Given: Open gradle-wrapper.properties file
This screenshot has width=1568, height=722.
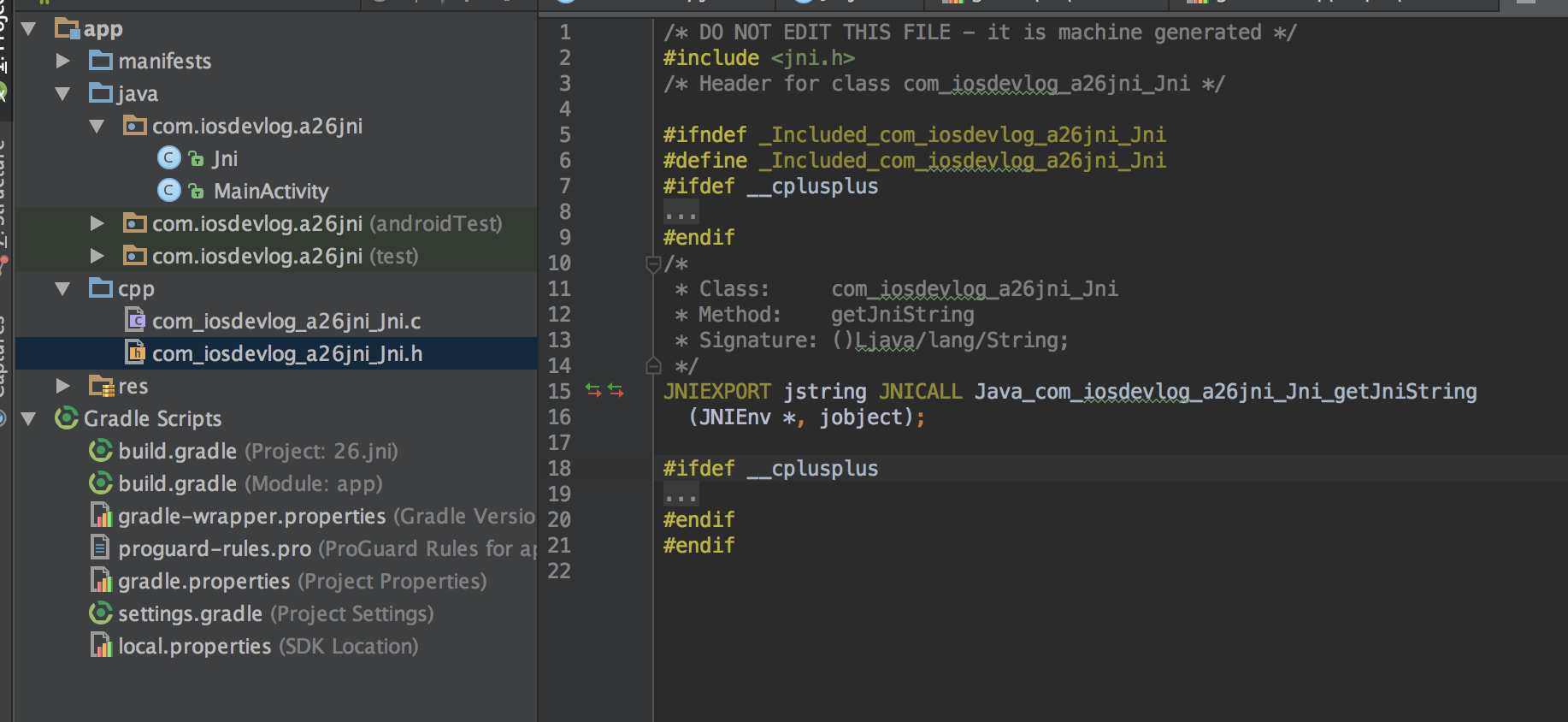Looking at the screenshot, I should coord(327,516).
